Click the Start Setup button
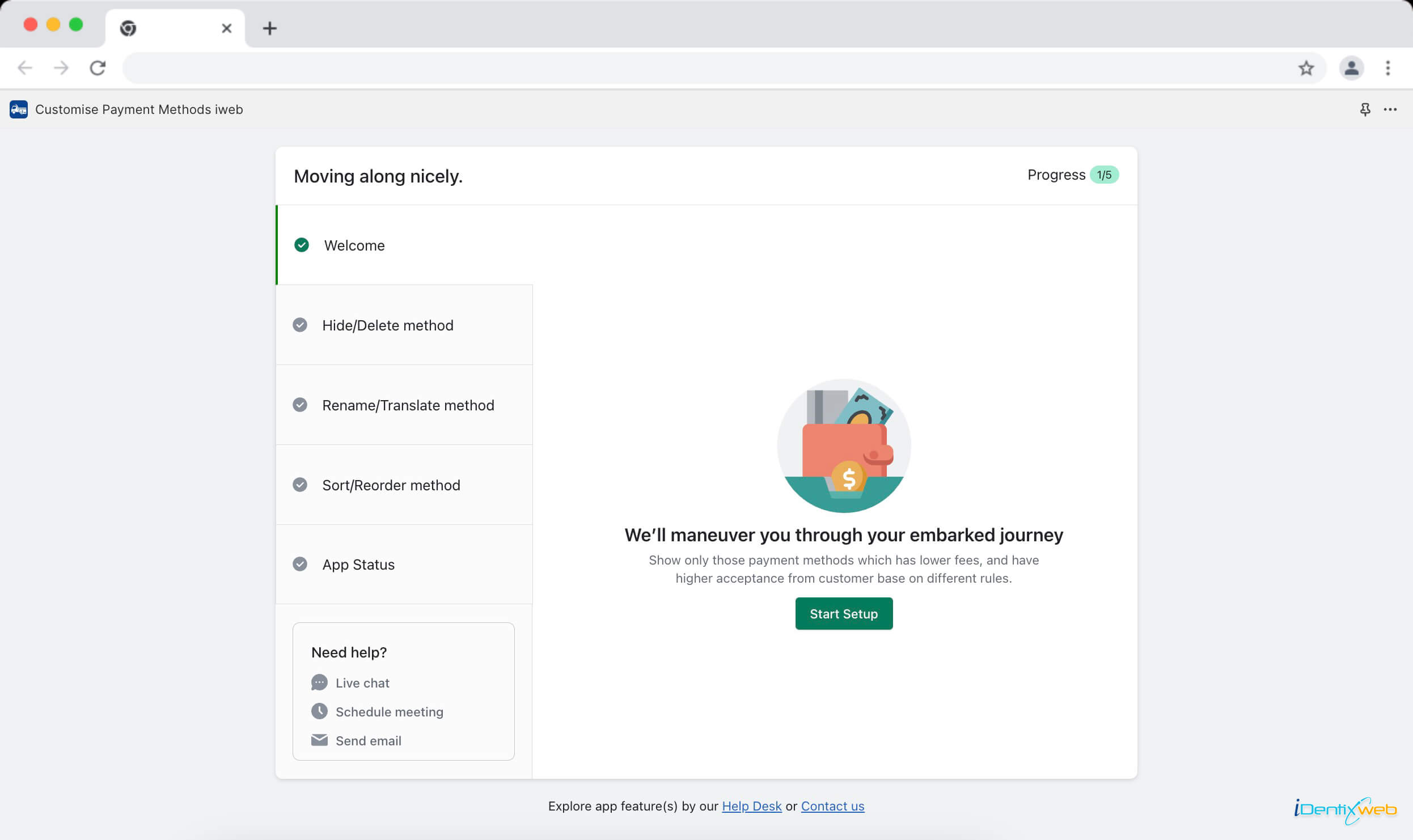This screenshot has width=1413, height=840. [844, 613]
